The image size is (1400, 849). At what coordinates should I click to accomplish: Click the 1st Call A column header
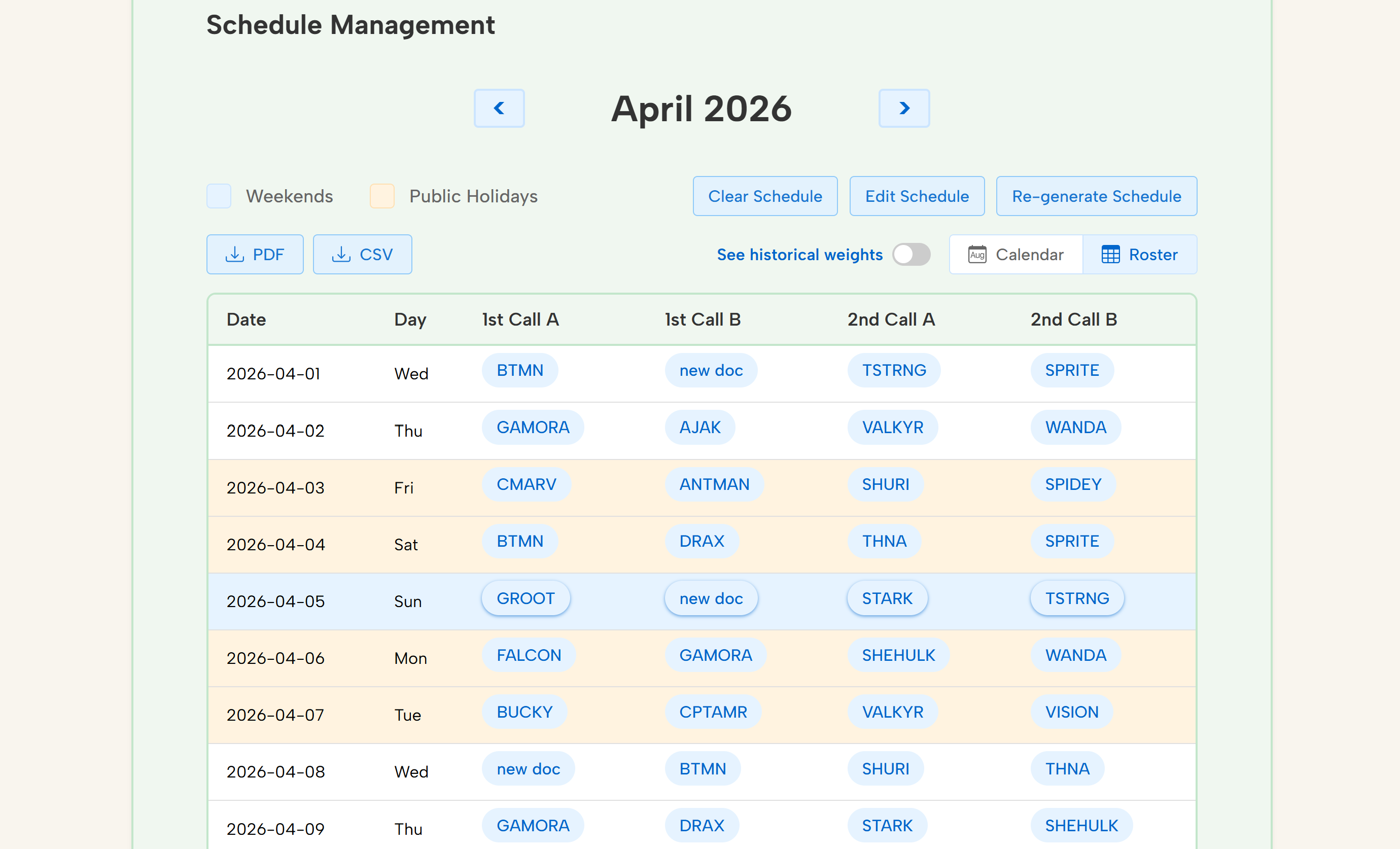519,320
